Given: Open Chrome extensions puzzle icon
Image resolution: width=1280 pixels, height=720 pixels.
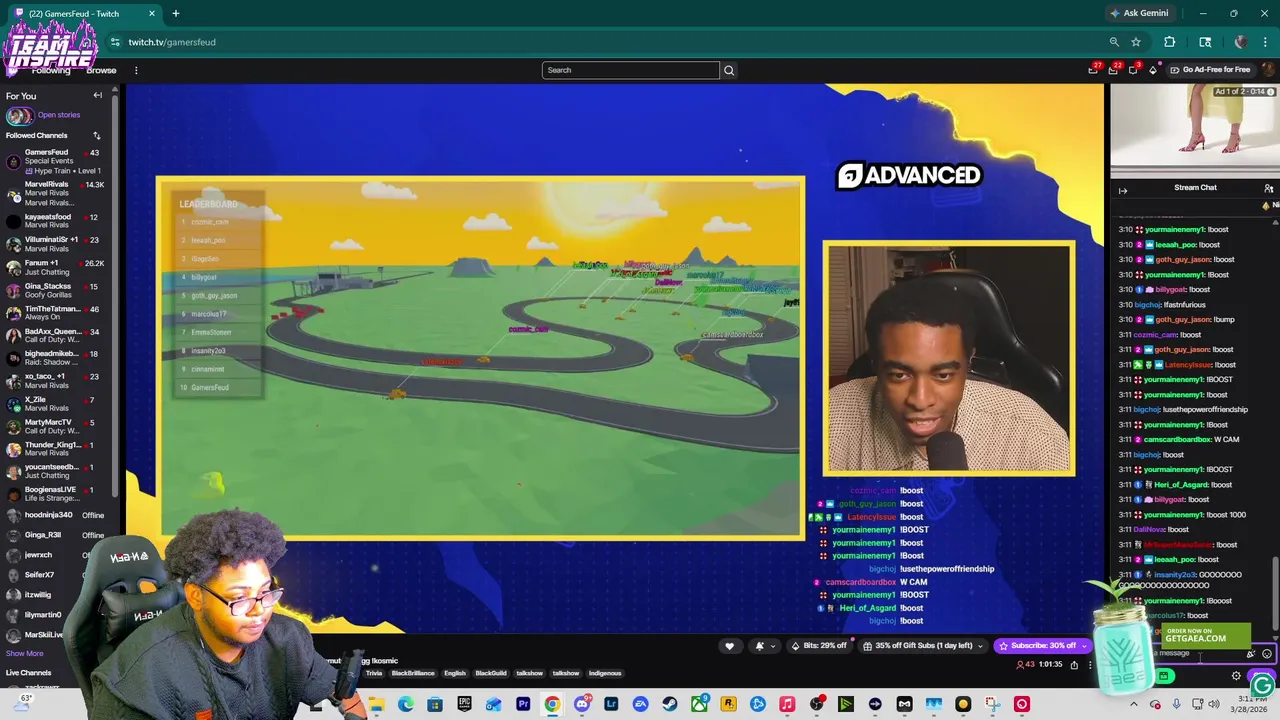Looking at the screenshot, I should point(1169,42).
